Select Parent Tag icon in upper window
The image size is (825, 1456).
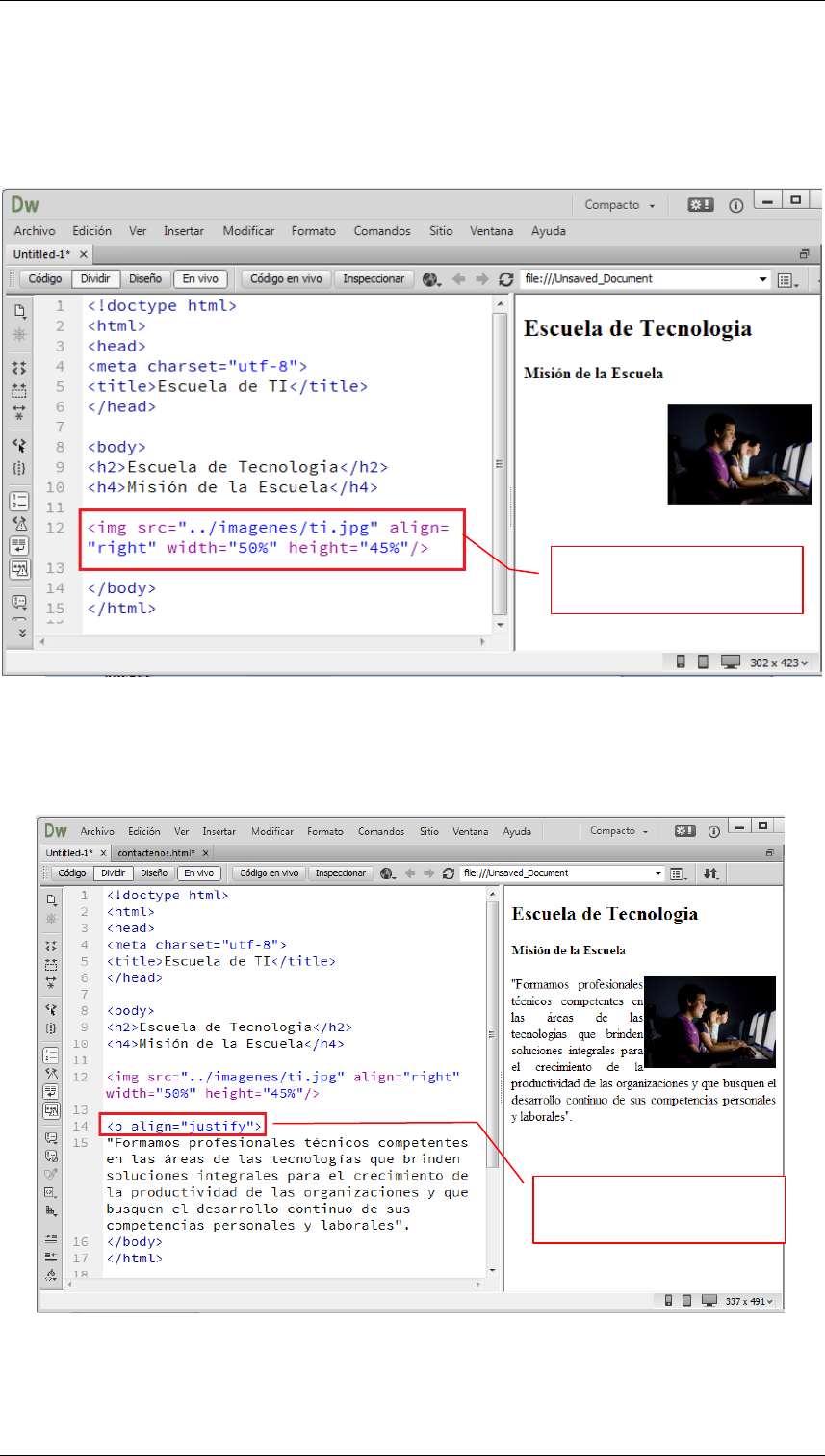(x=18, y=446)
